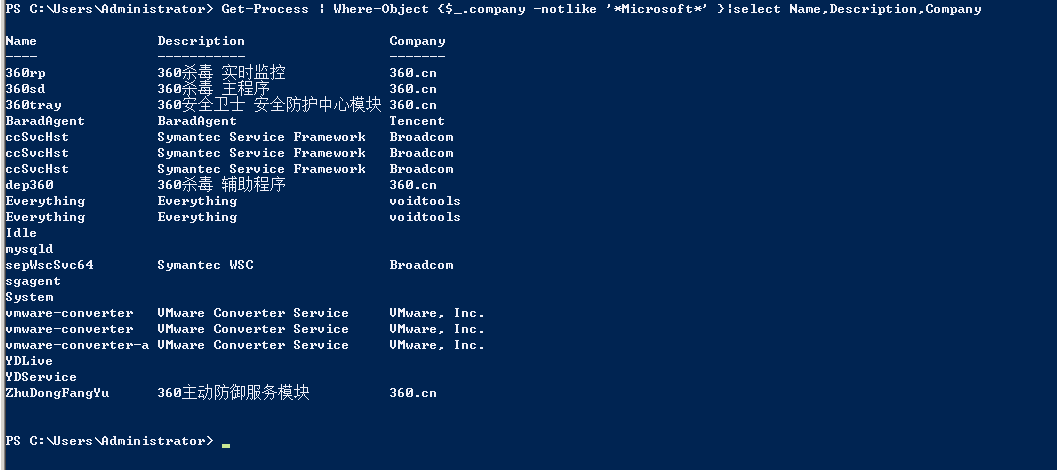Click the Idle process entry
Screen dimensions: 1057x470
click(21, 233)
